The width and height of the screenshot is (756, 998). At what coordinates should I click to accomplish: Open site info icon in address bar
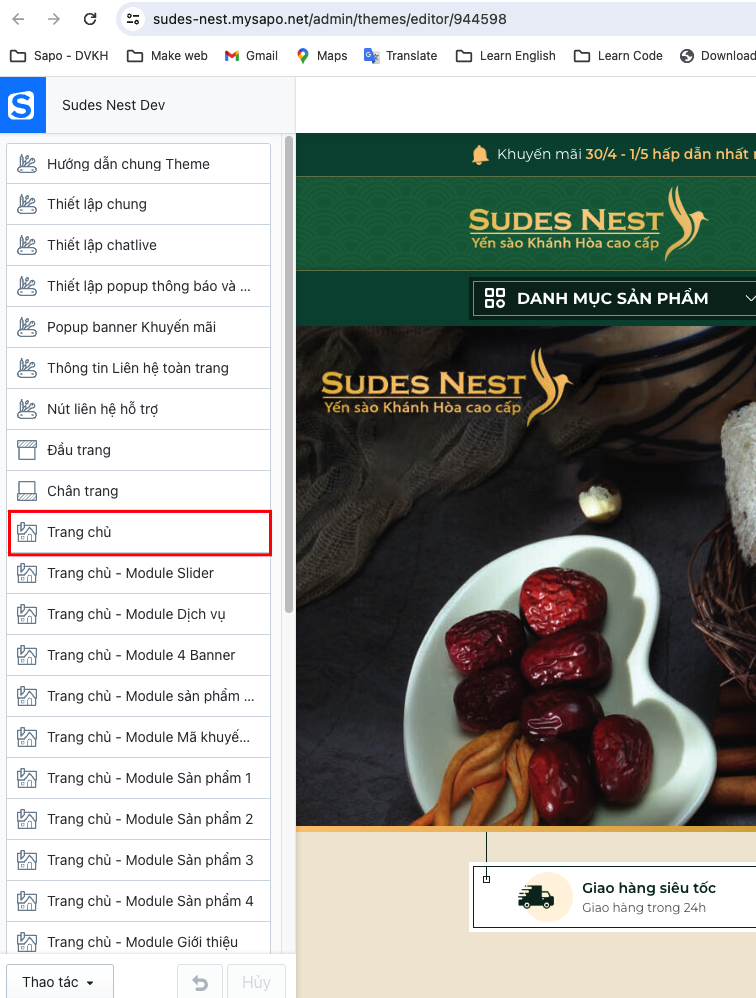(133, 19)
